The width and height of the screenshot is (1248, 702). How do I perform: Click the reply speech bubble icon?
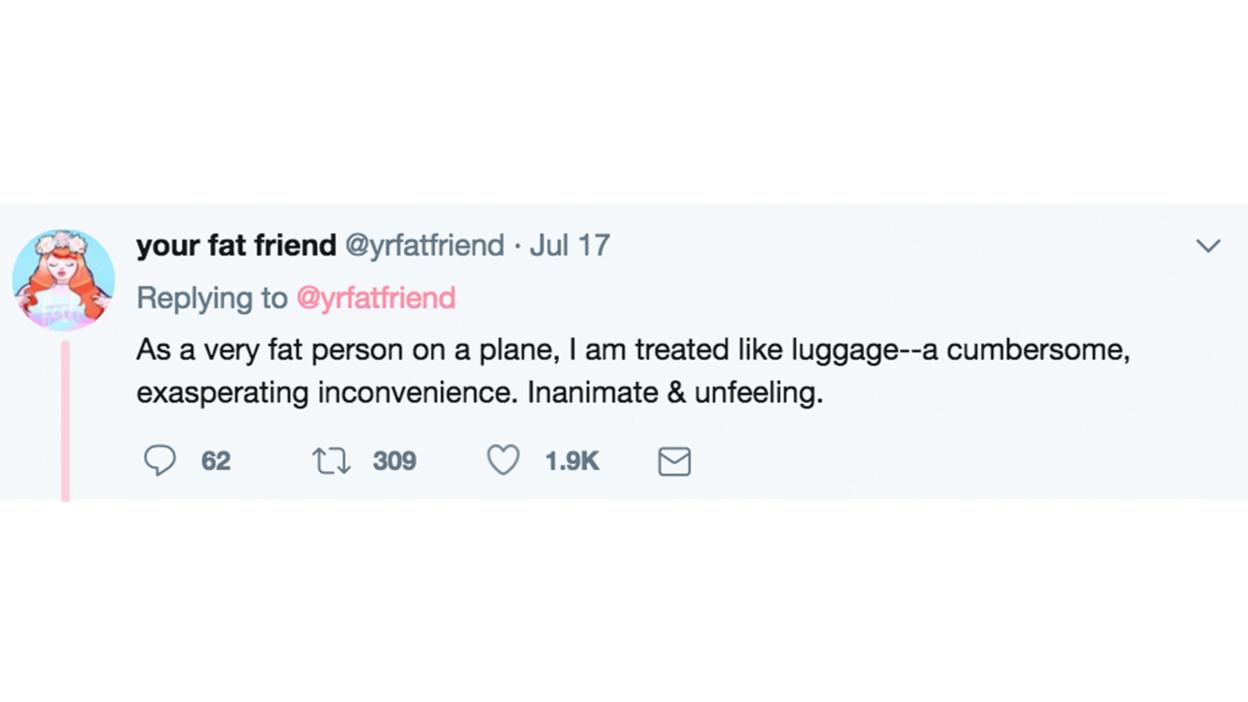click(160, 460)
